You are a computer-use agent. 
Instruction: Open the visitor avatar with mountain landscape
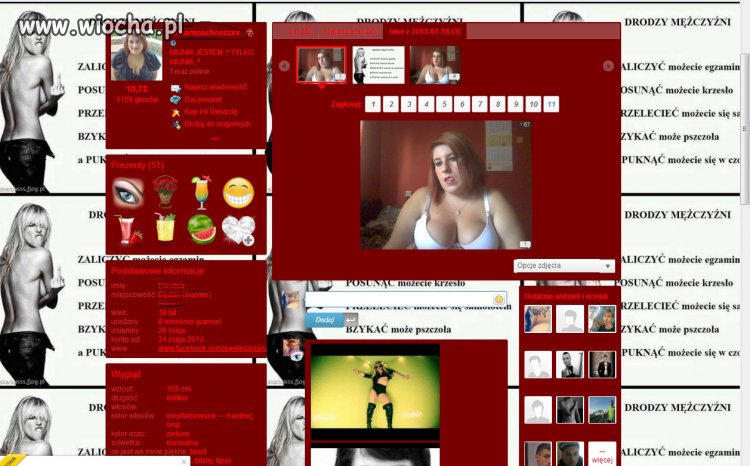tap(602, 410)
